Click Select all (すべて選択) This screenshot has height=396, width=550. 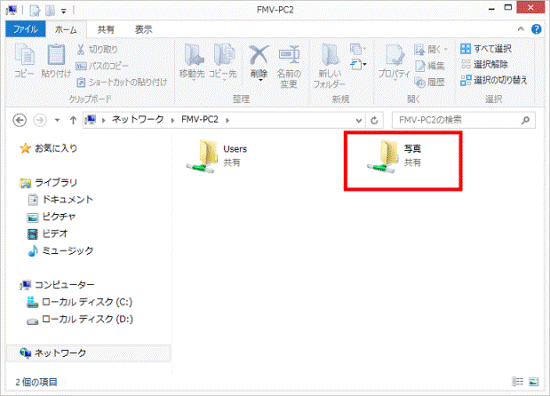tap(486, 49)
